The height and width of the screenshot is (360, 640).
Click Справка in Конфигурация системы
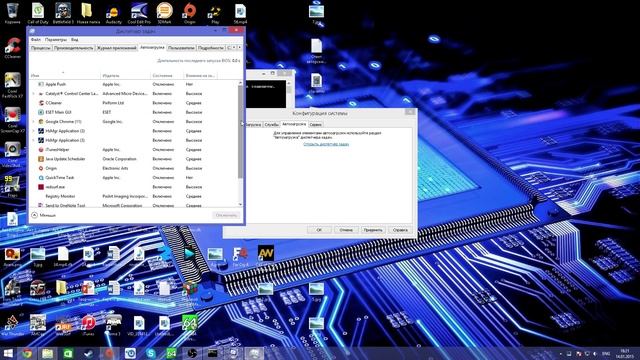(x=400, y=230)
